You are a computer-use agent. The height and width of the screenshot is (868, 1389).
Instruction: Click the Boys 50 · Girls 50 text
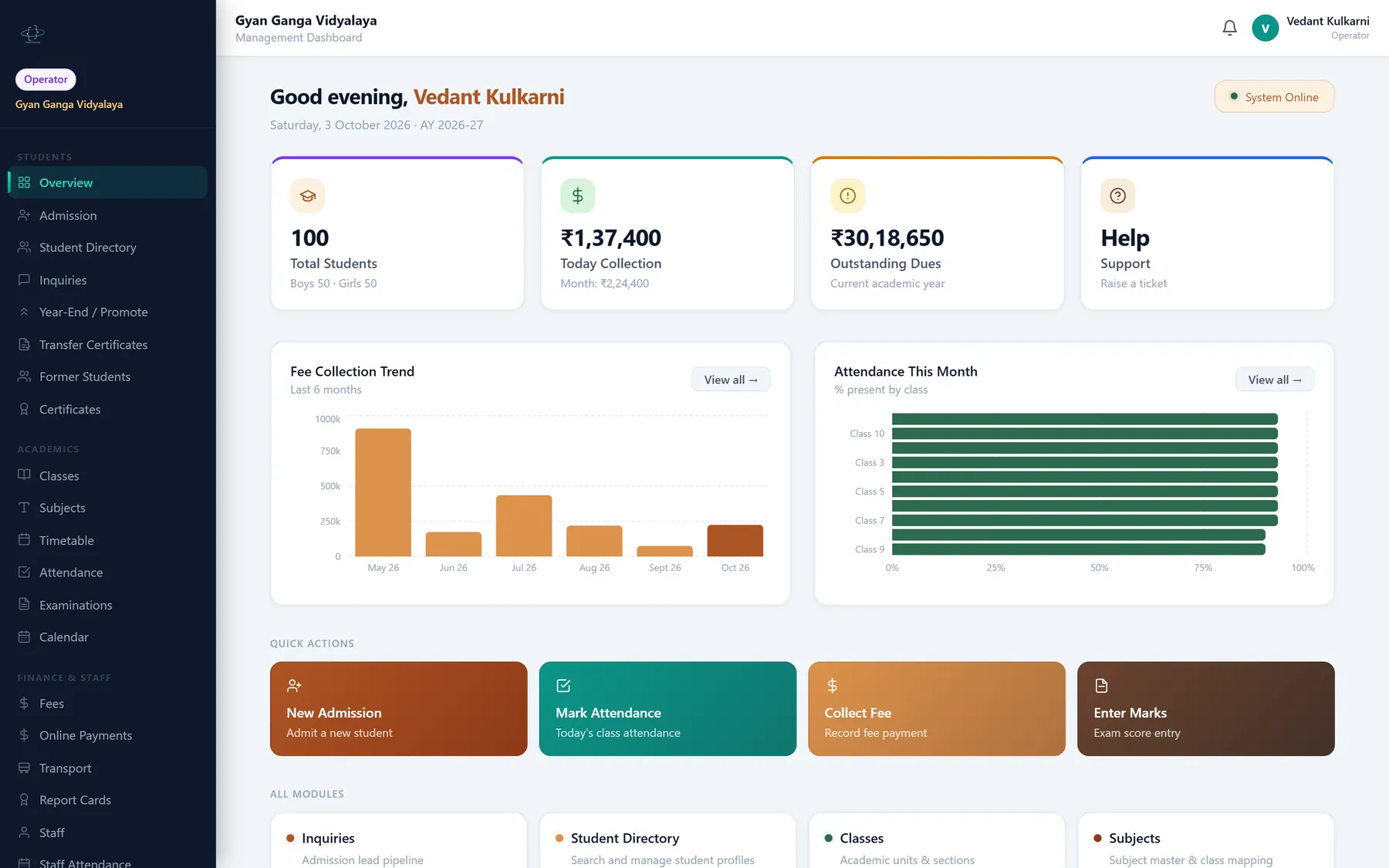[x=333, y=284]
